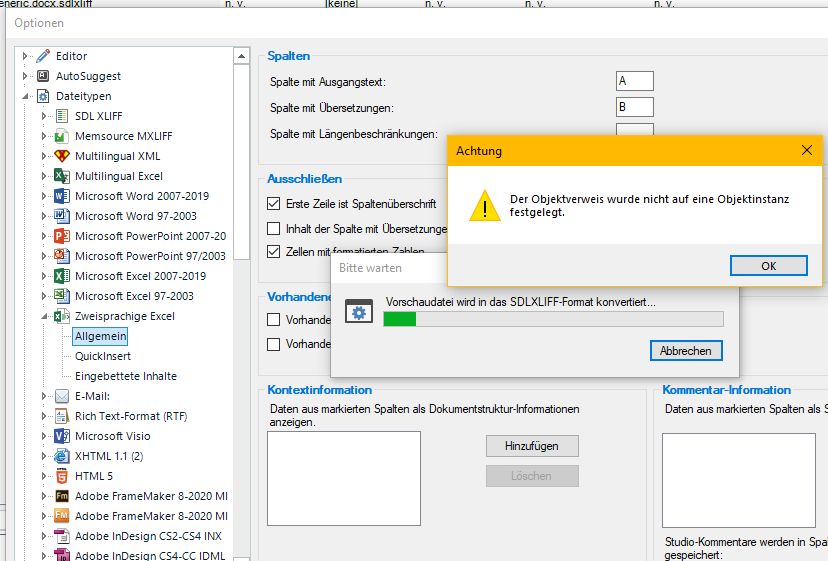
Task: Click 'Spalte mit Ausgangstext' field A
Action: coord(635,81)
